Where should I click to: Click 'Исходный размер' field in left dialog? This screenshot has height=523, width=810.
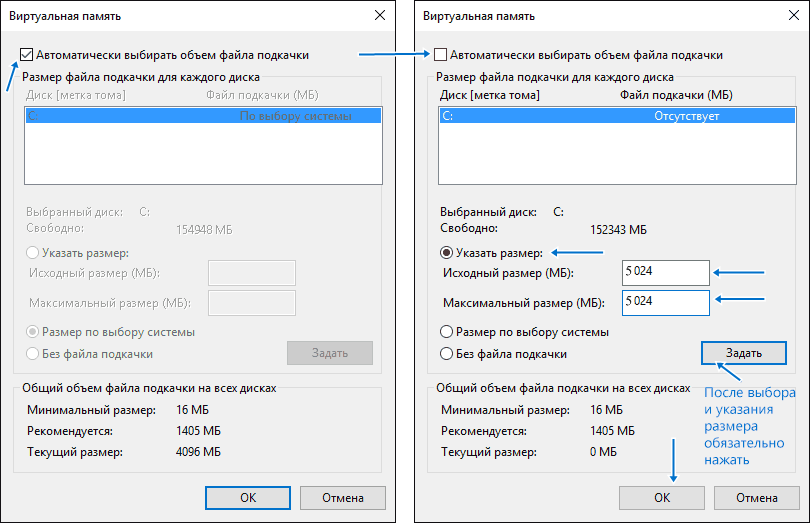252,272
